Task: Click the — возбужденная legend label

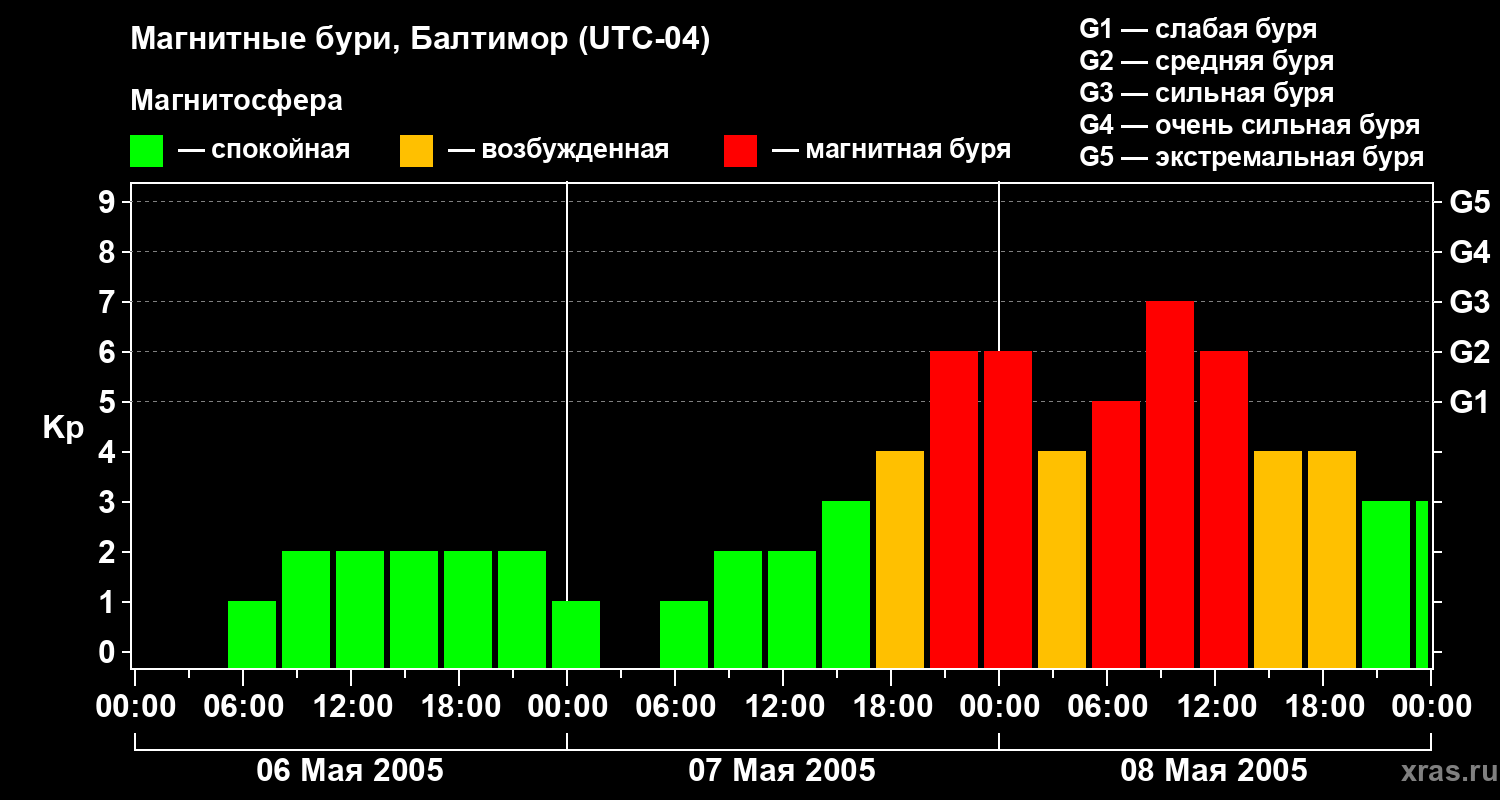Action: tap(558, 150)
